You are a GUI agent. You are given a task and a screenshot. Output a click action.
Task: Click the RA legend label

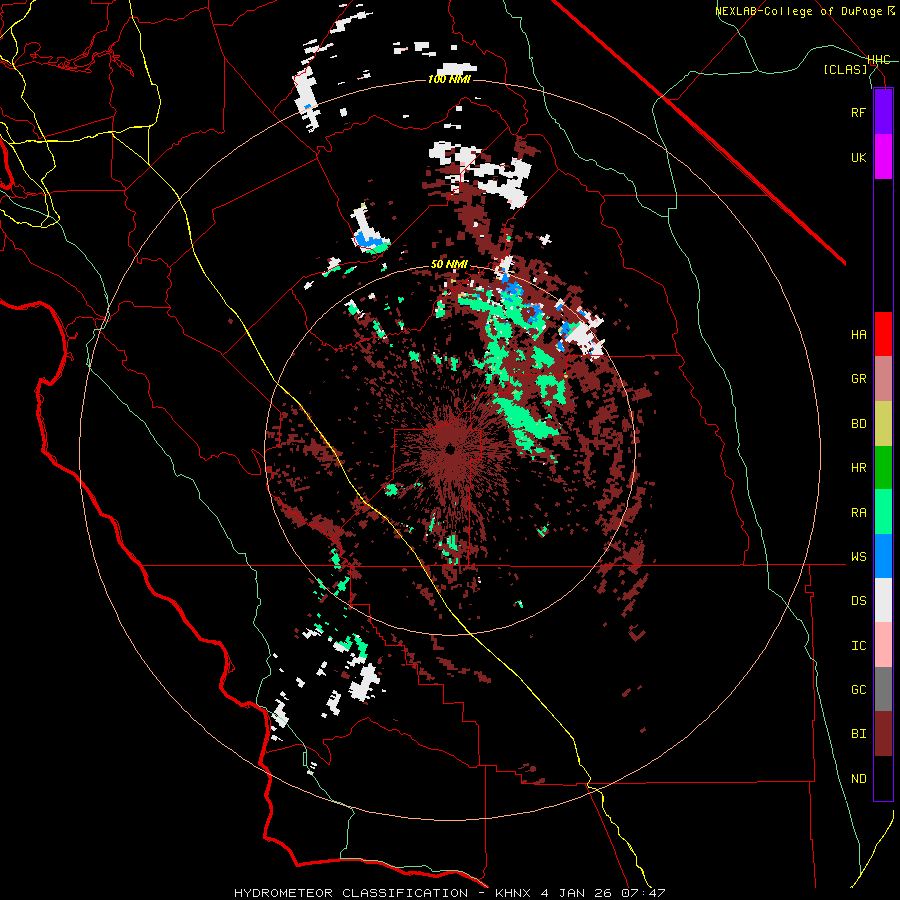click(x=858, y=513)
